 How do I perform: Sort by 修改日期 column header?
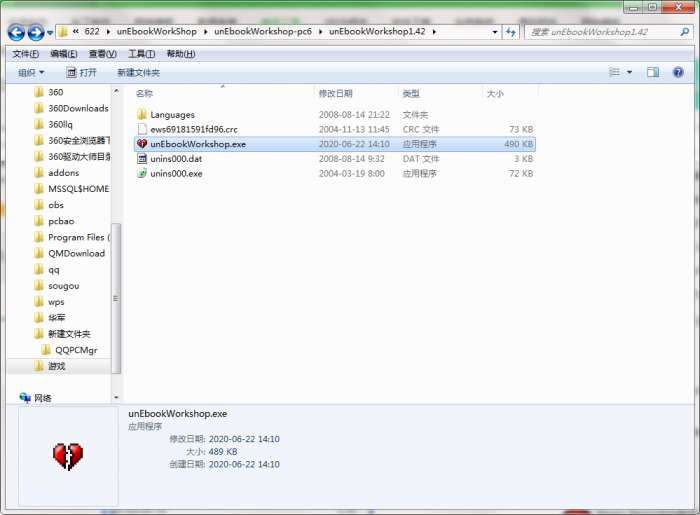(335, 94)
